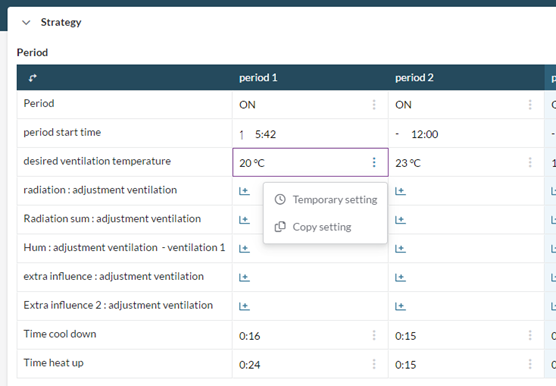Click the 'desired ventilation temperature' row label
This screenshot has height=386, width=556.
97,161
